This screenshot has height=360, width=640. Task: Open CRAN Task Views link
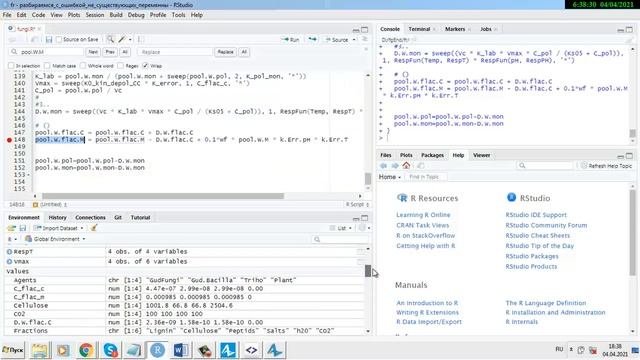[x=422, y=225]
